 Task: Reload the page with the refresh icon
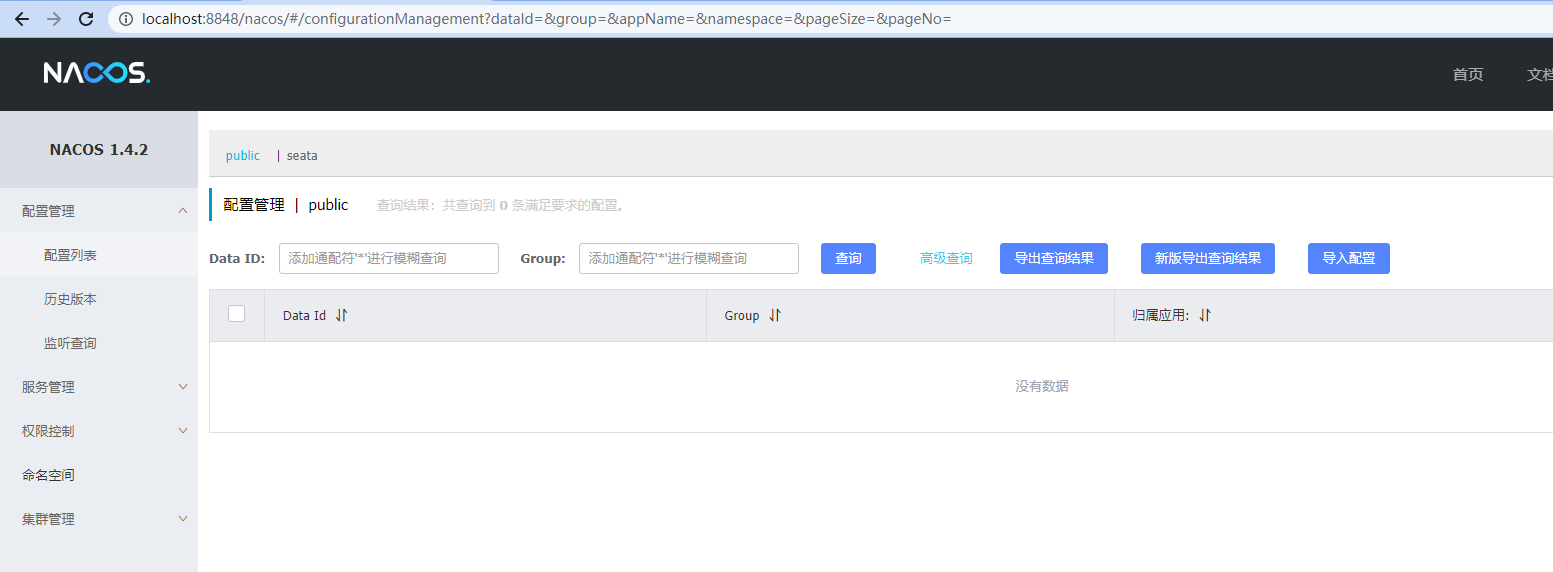[x=86, y=19]
